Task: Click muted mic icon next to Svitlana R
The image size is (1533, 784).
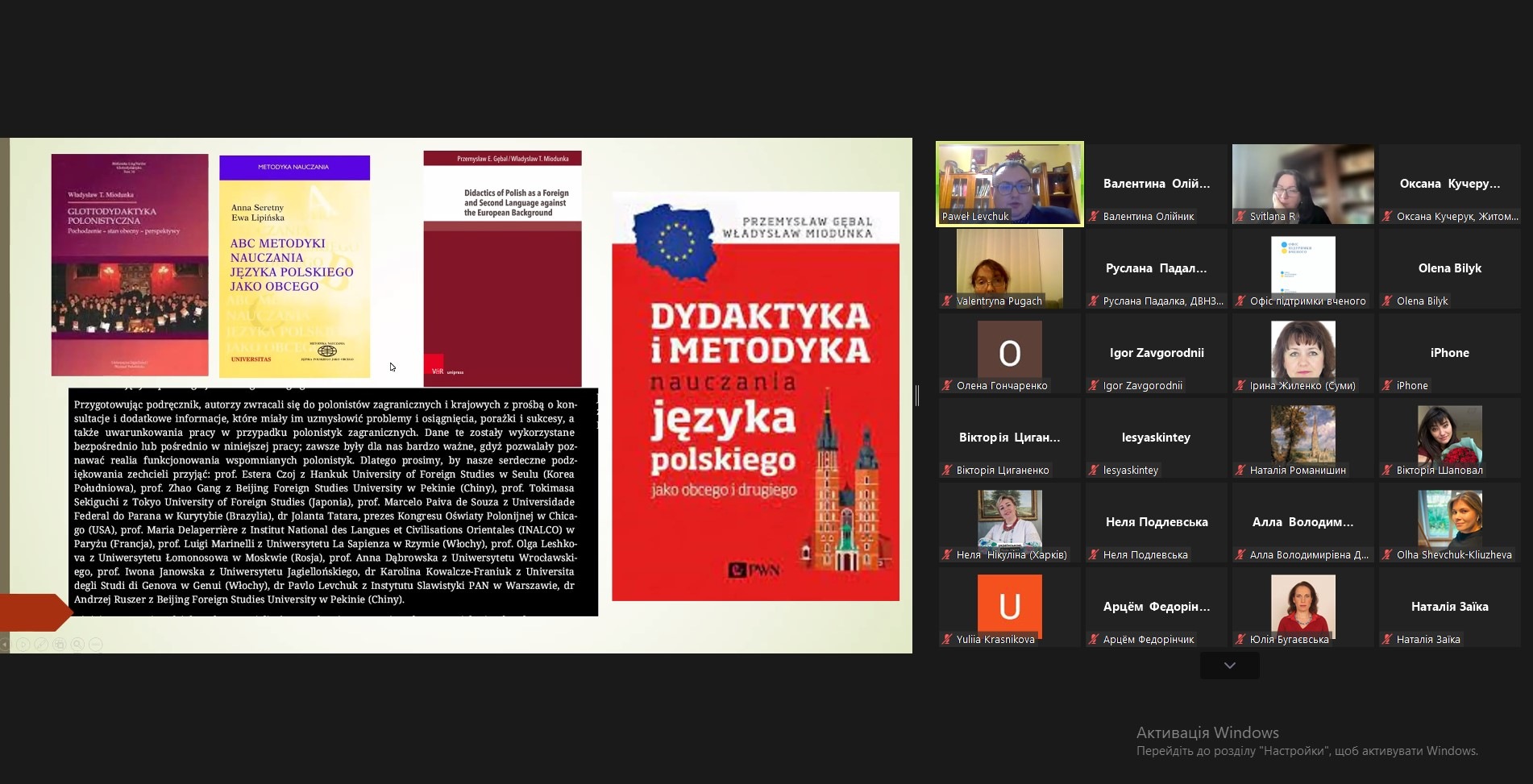Action: (1240, 217)
